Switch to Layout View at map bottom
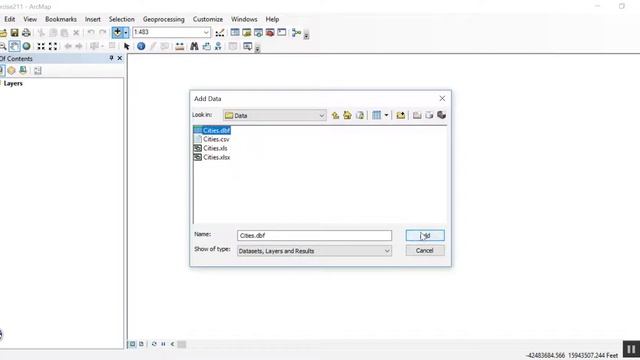640x360 pixels. (141, 344)
